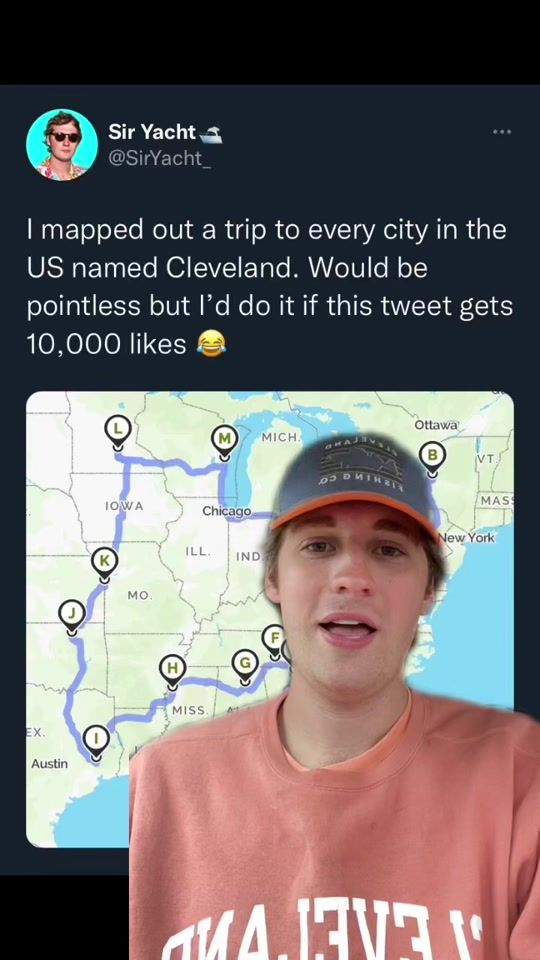
Task: Open the tweet text about Cleveland trip
Action: (x=269, y=287)
